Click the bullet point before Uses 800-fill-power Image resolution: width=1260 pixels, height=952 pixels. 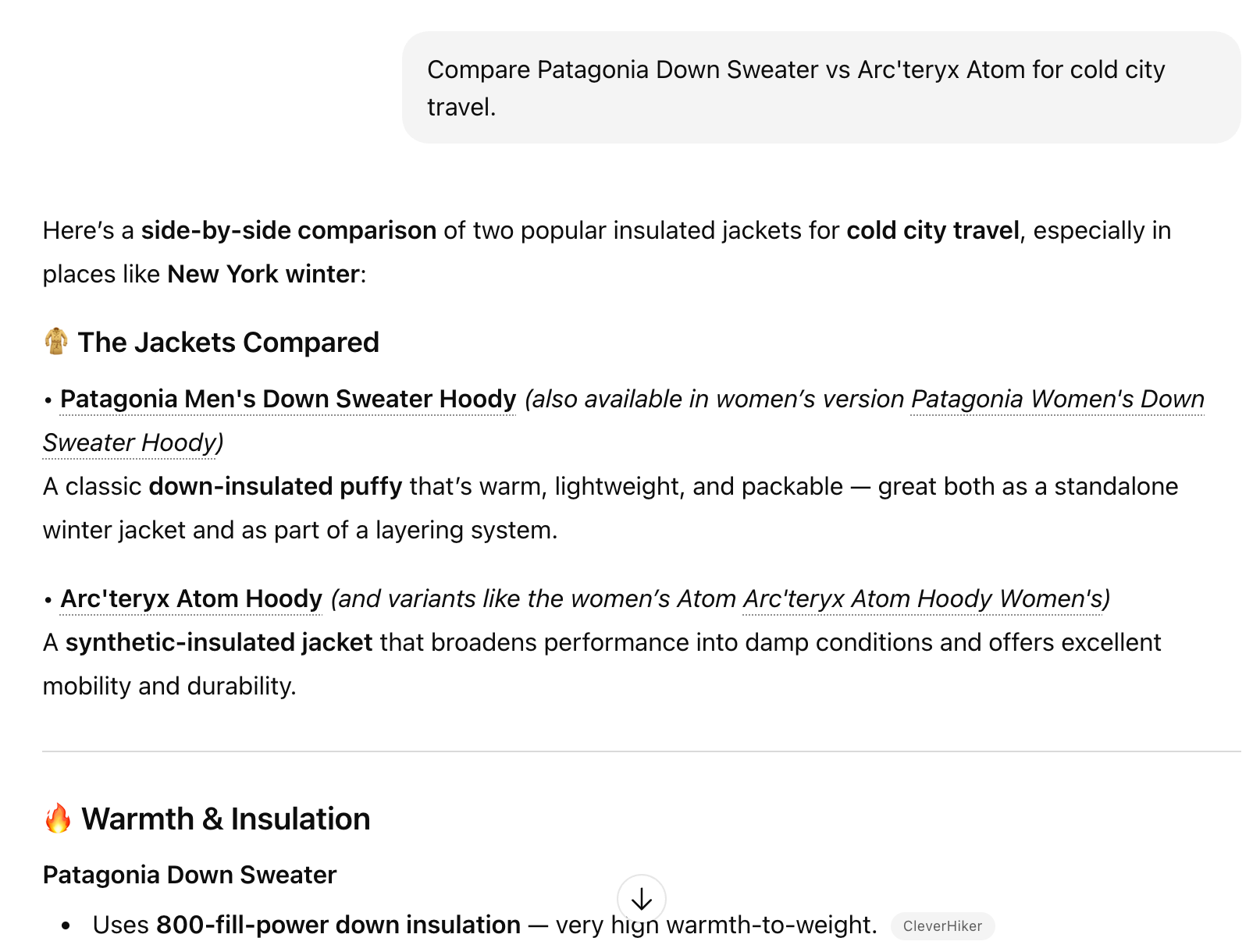point(66,925)
